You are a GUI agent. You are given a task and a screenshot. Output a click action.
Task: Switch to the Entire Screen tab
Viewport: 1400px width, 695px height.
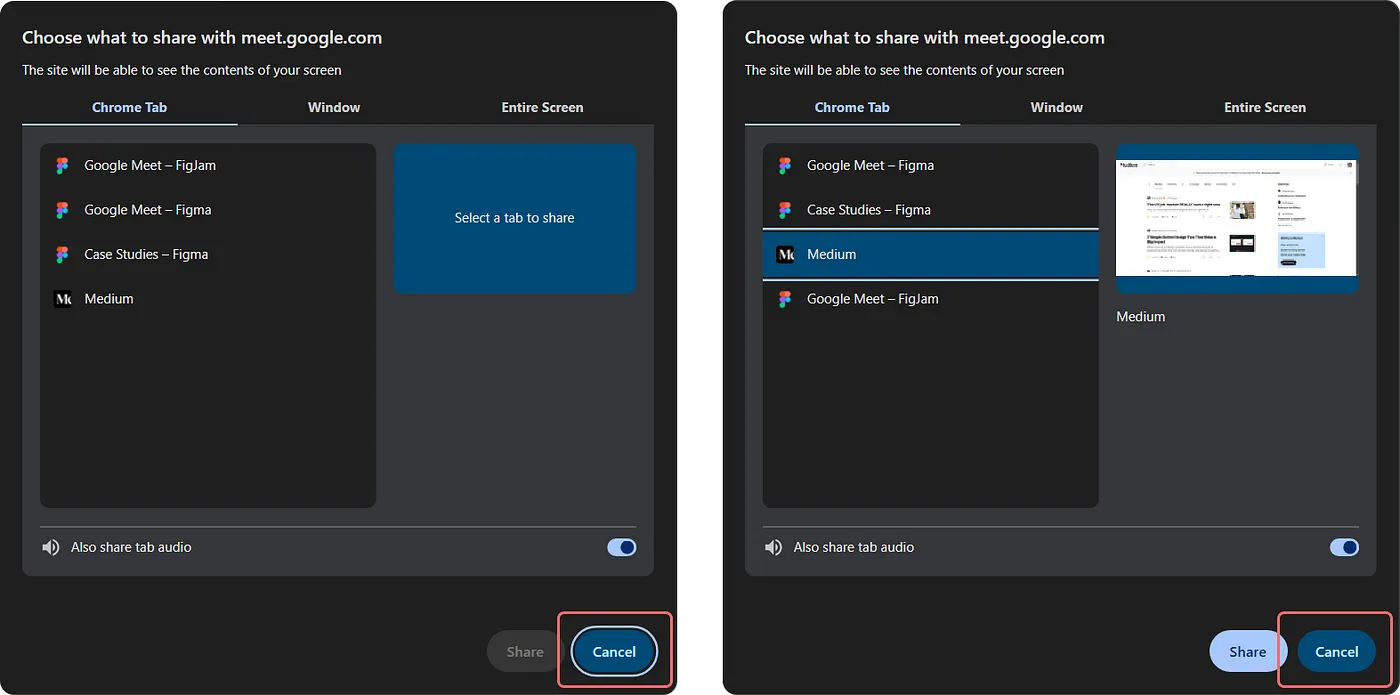542,107
